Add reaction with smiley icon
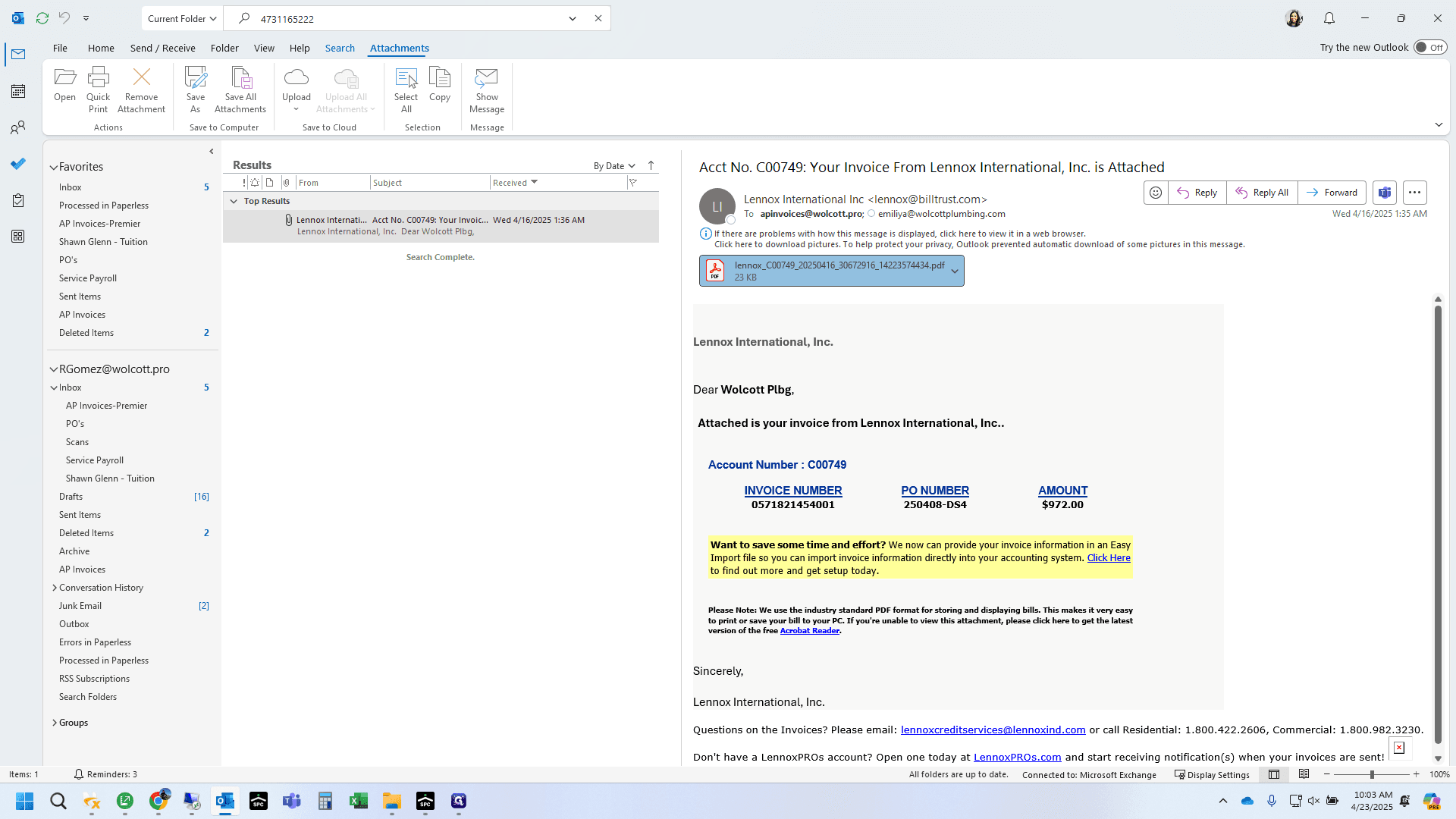The image size is (1456, 819). point(1155,193)
